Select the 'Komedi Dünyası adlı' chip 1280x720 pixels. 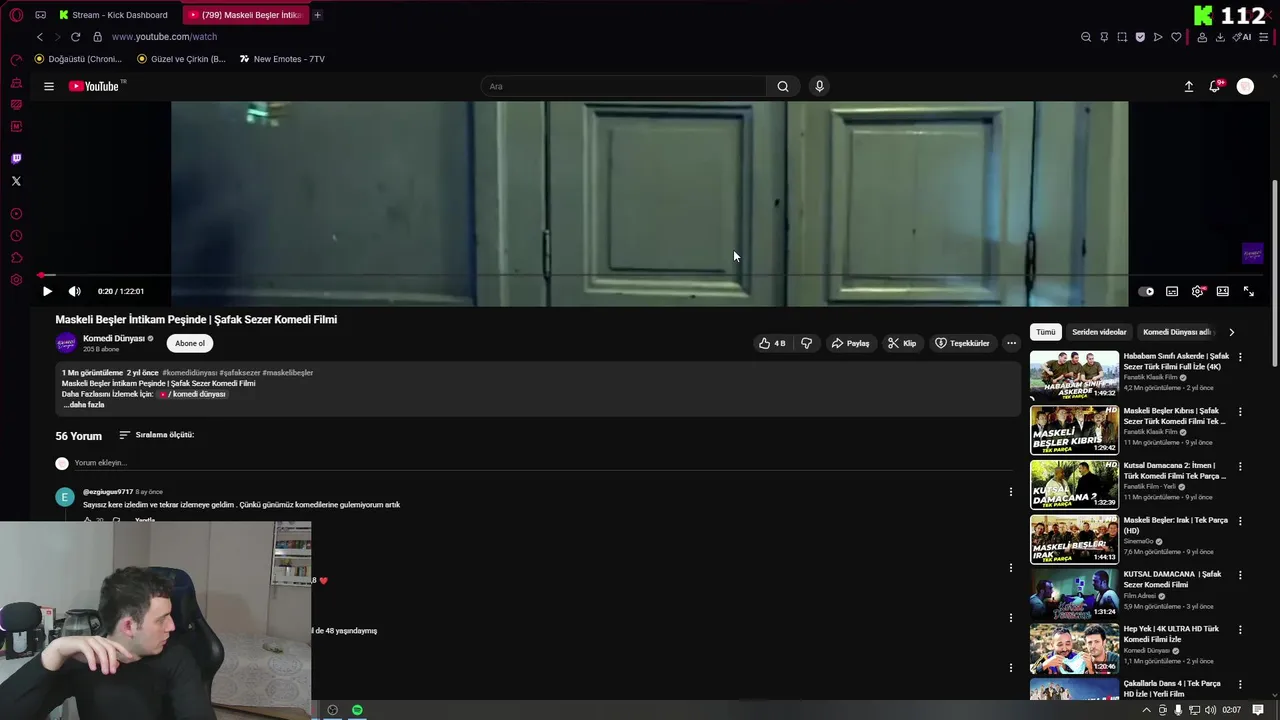[1176, 332]
